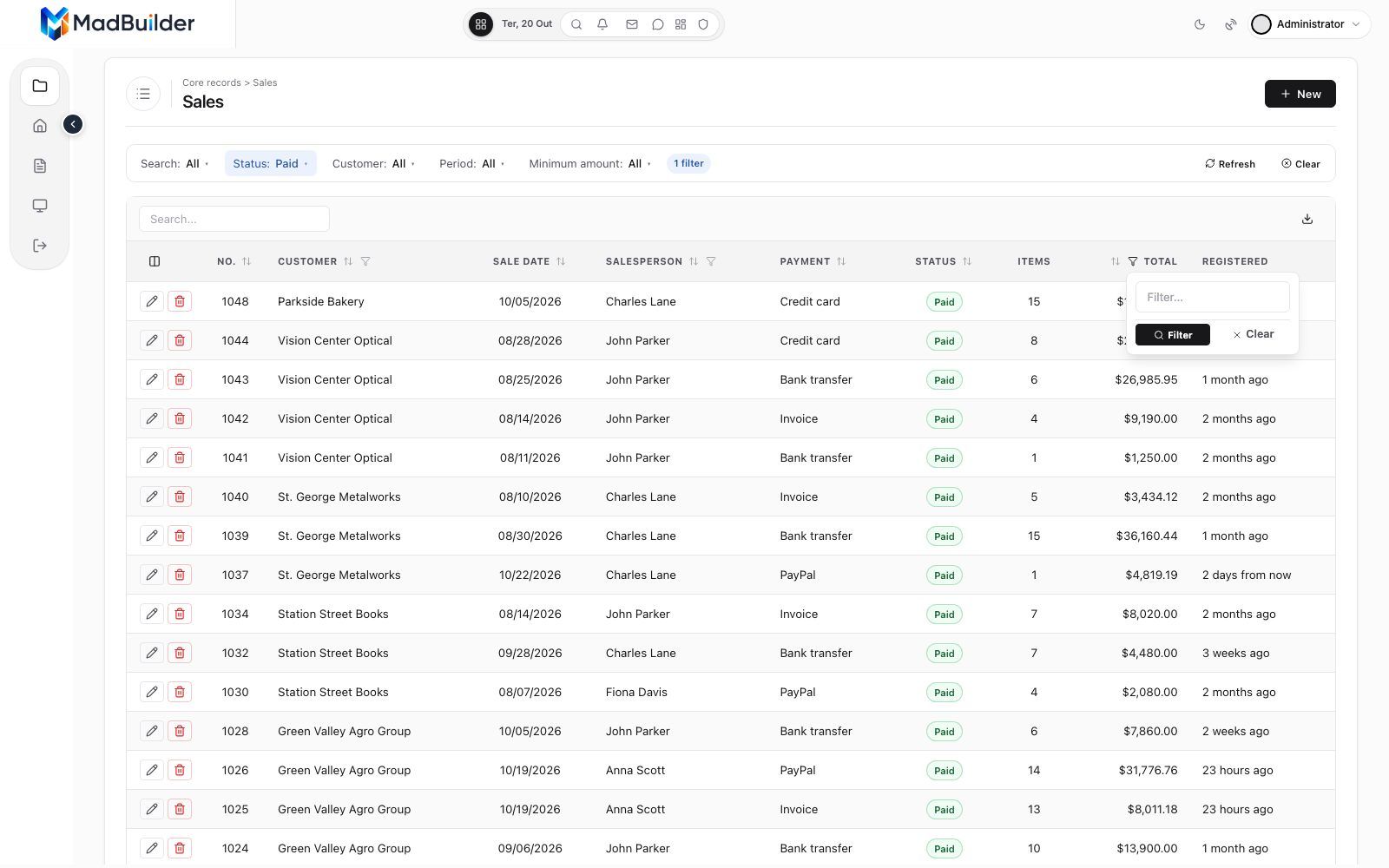
Task: Open the chat bubble icon in top bar
Action: pos(658,24)
